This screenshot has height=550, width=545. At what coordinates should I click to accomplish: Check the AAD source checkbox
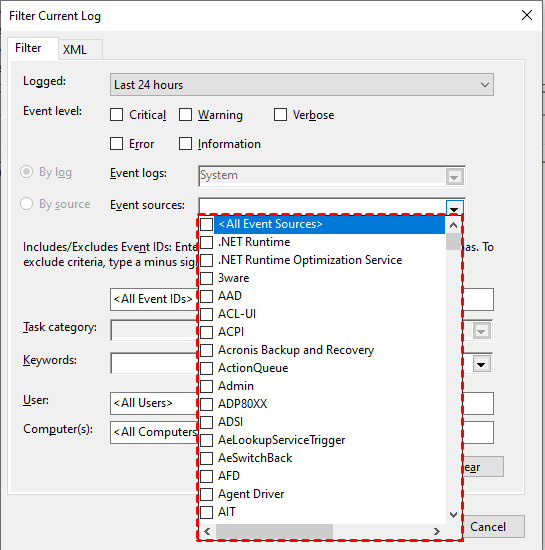pyautogui.click(x=207, y=296)
